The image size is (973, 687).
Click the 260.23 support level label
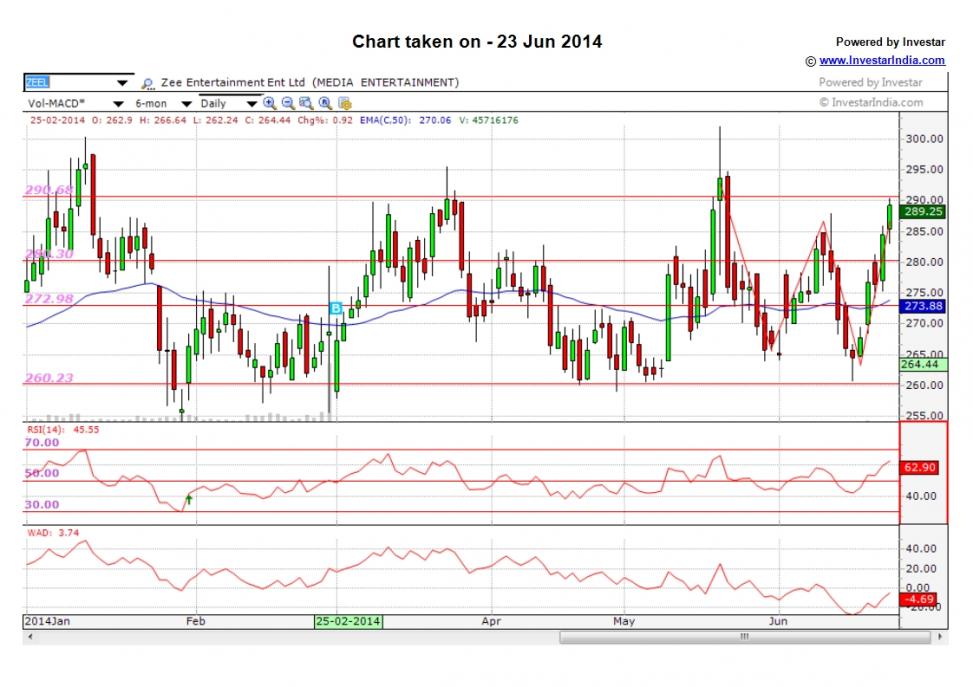[x=48, y=377]
